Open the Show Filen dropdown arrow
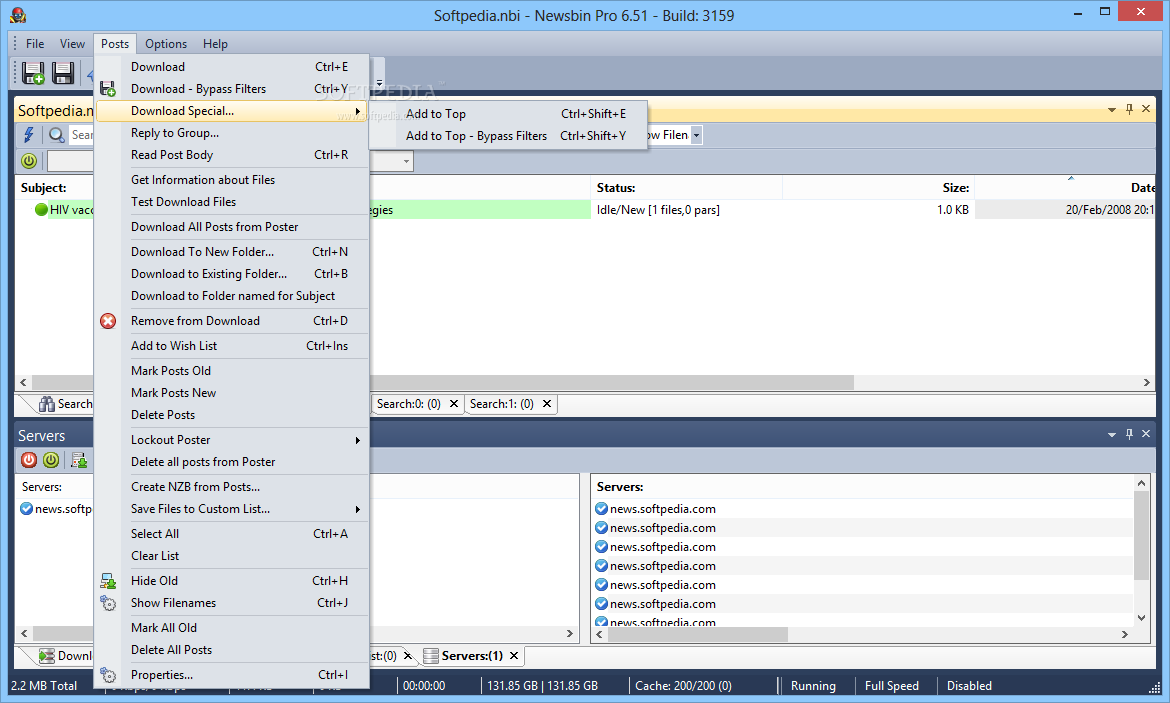This screenshot has height=703, width=1170. (x=696, y=135)
